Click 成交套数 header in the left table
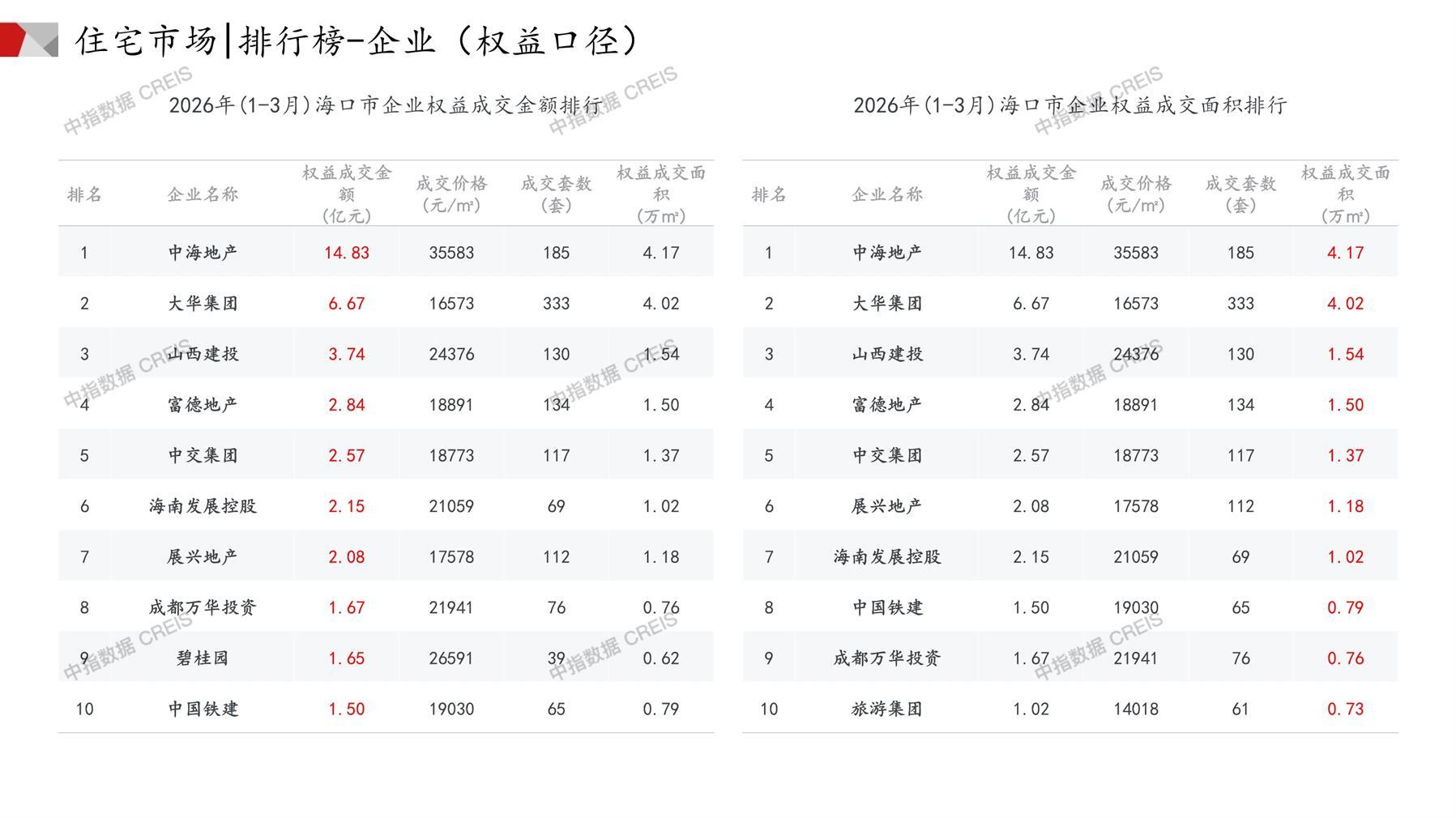This screenshot has width=1456, height=818. click(556, 194)
